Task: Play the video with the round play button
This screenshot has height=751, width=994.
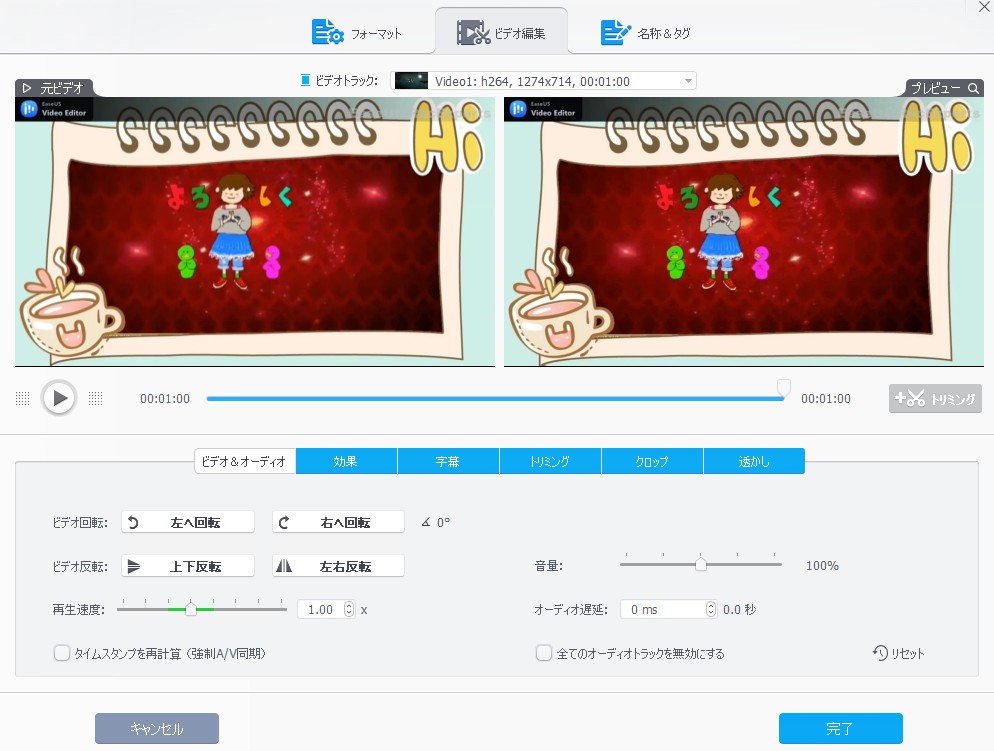Action: click(x=59, y=398)
